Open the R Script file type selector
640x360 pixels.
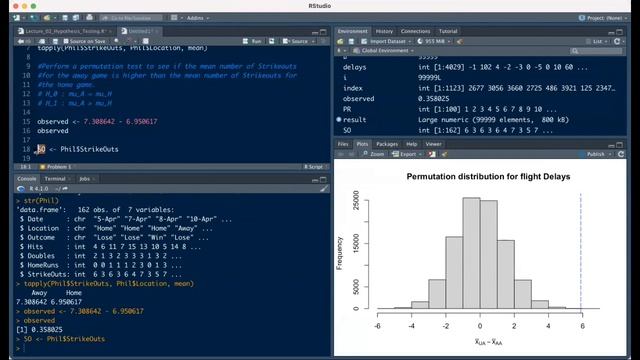316,167
